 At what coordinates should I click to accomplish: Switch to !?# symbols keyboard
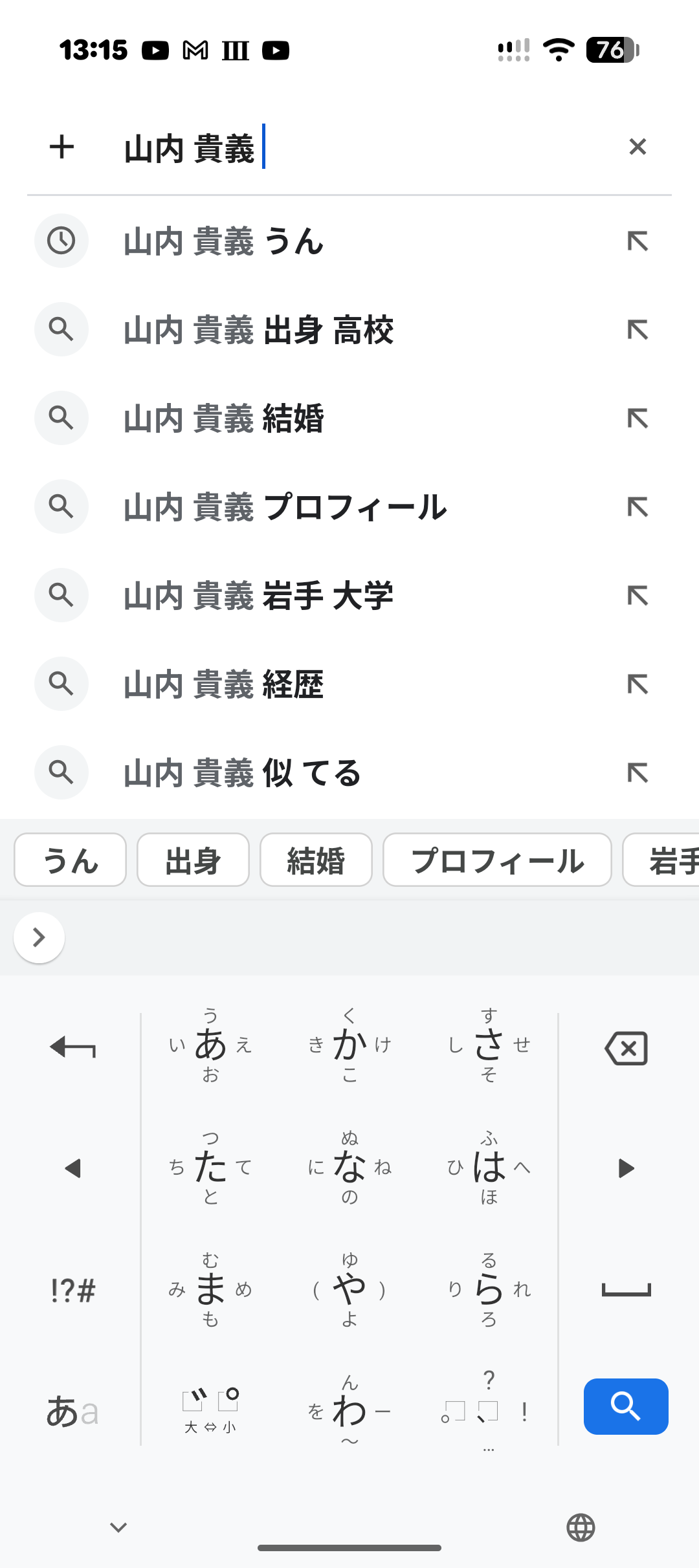72,1290
